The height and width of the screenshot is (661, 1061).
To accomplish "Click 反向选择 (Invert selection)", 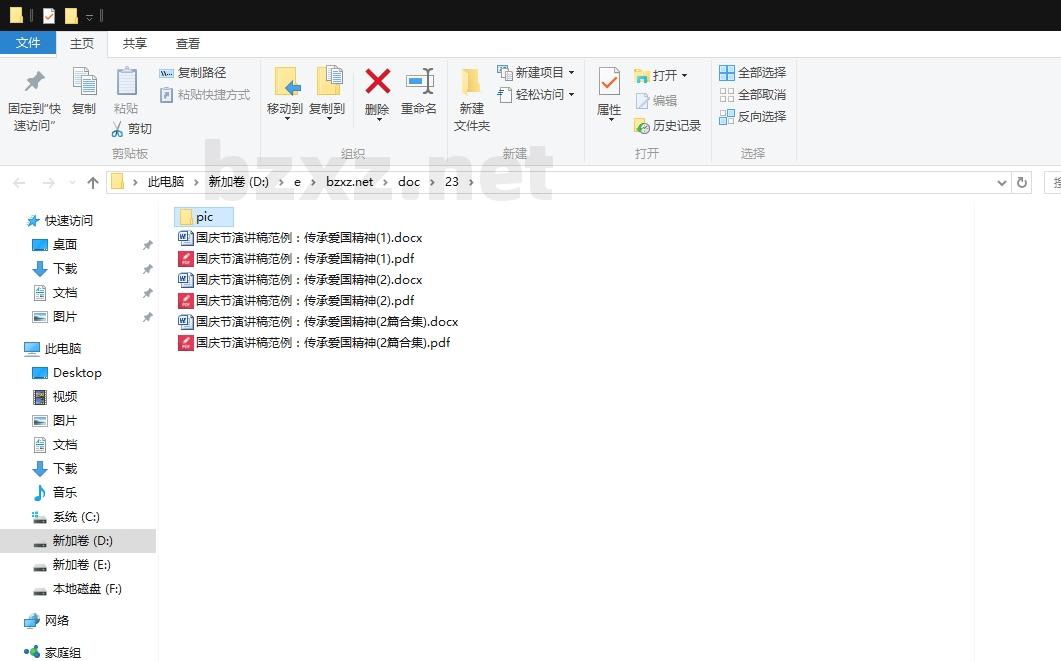I will click(752, 117).
